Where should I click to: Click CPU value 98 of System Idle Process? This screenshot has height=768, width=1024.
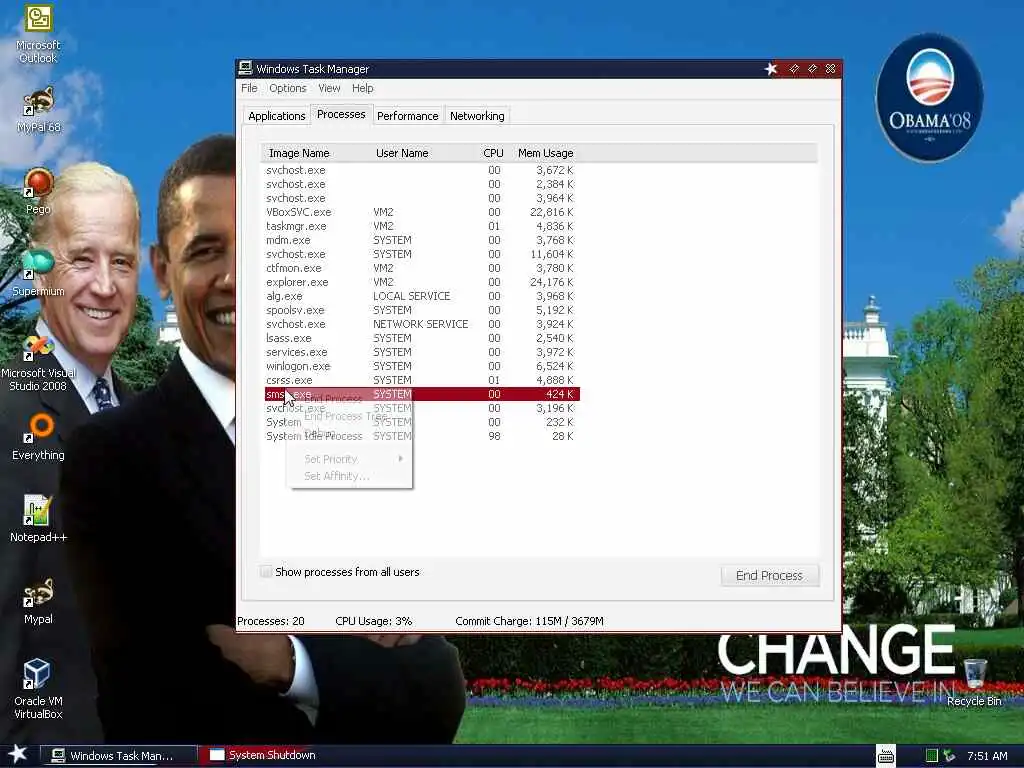click(x=494, y=436)
